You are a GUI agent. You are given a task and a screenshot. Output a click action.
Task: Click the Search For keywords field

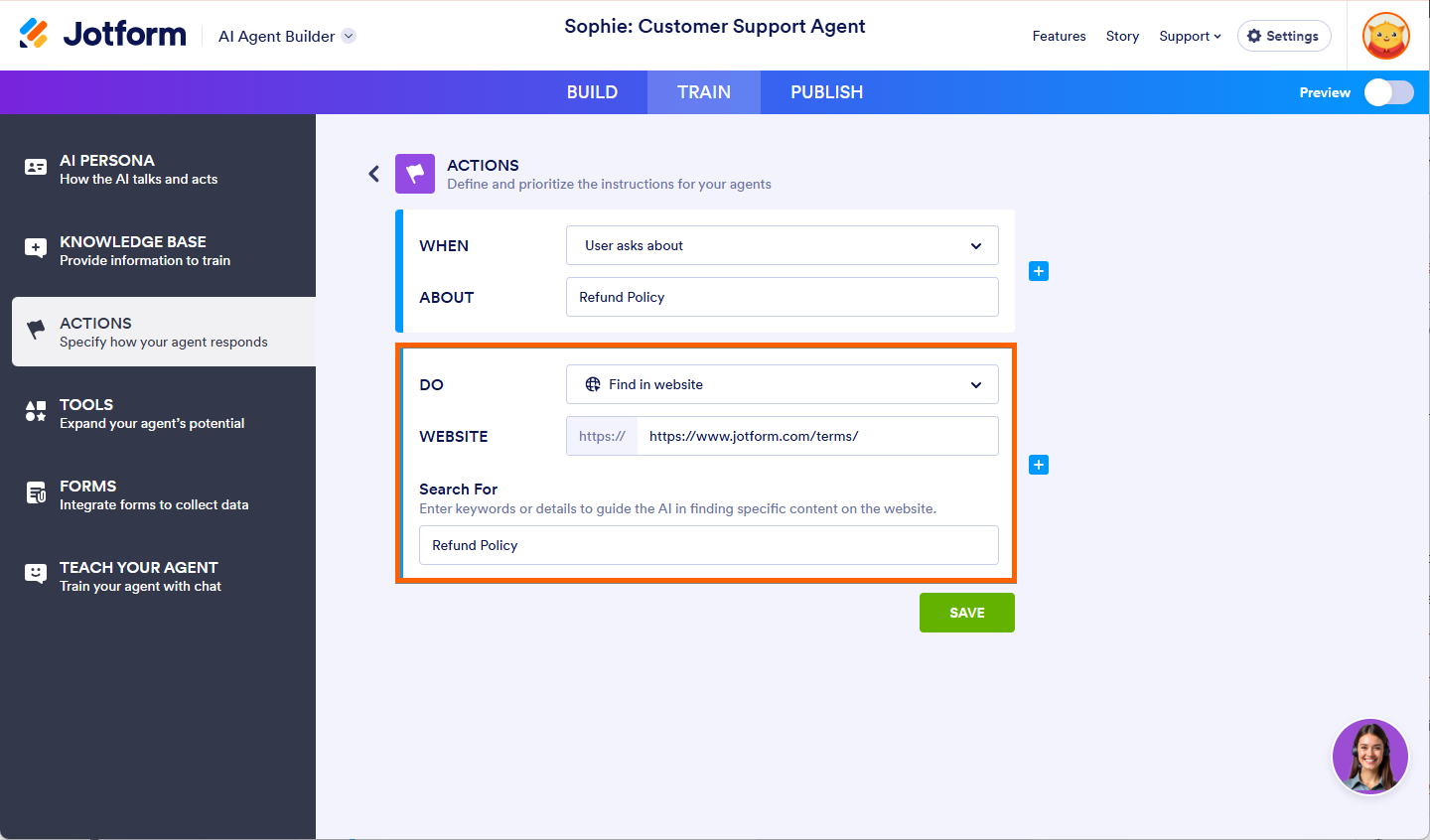coord(708,545)
